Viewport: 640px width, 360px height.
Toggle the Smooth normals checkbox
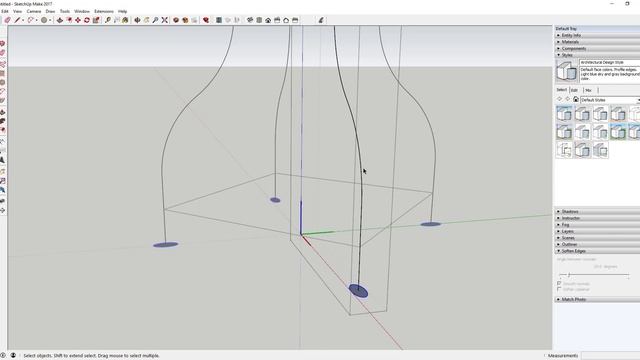pyautogui.click(x=559, y=283)
